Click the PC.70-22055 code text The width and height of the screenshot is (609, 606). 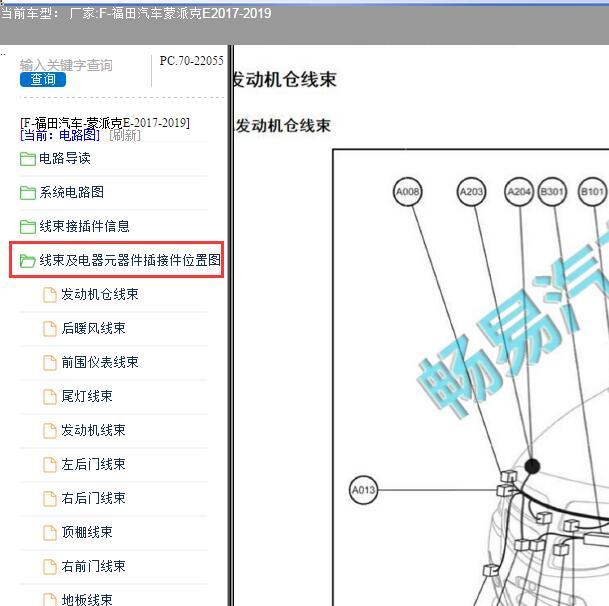click(x=191, y=61)
